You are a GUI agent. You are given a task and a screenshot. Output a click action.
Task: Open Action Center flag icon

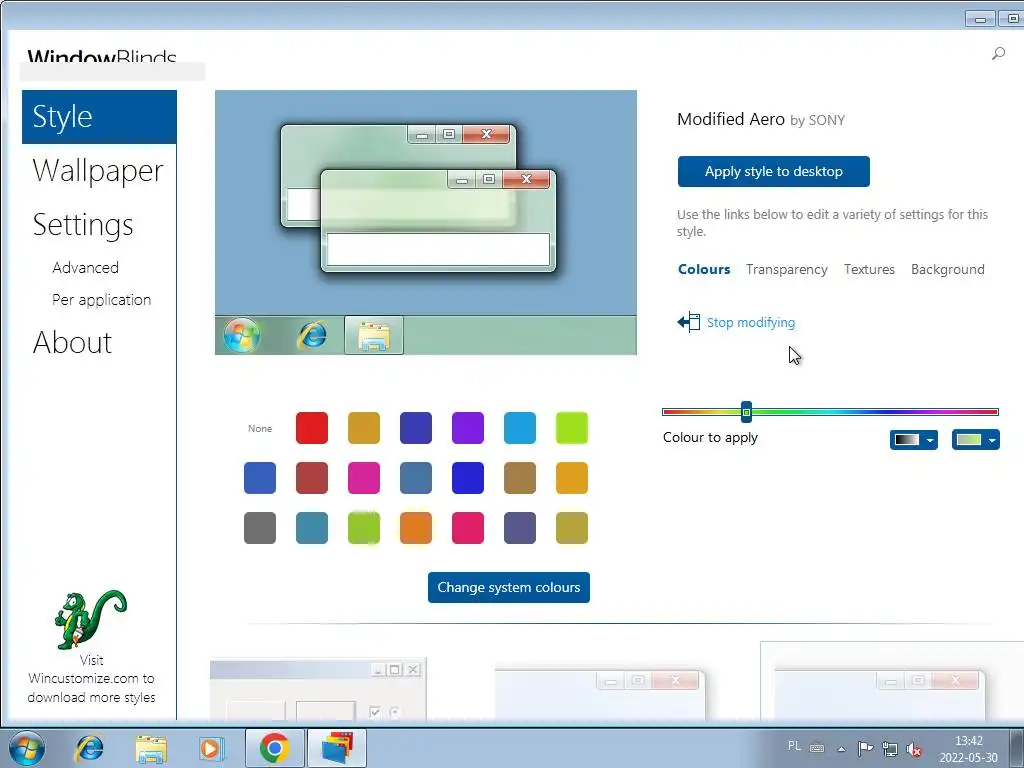(865, 748)
